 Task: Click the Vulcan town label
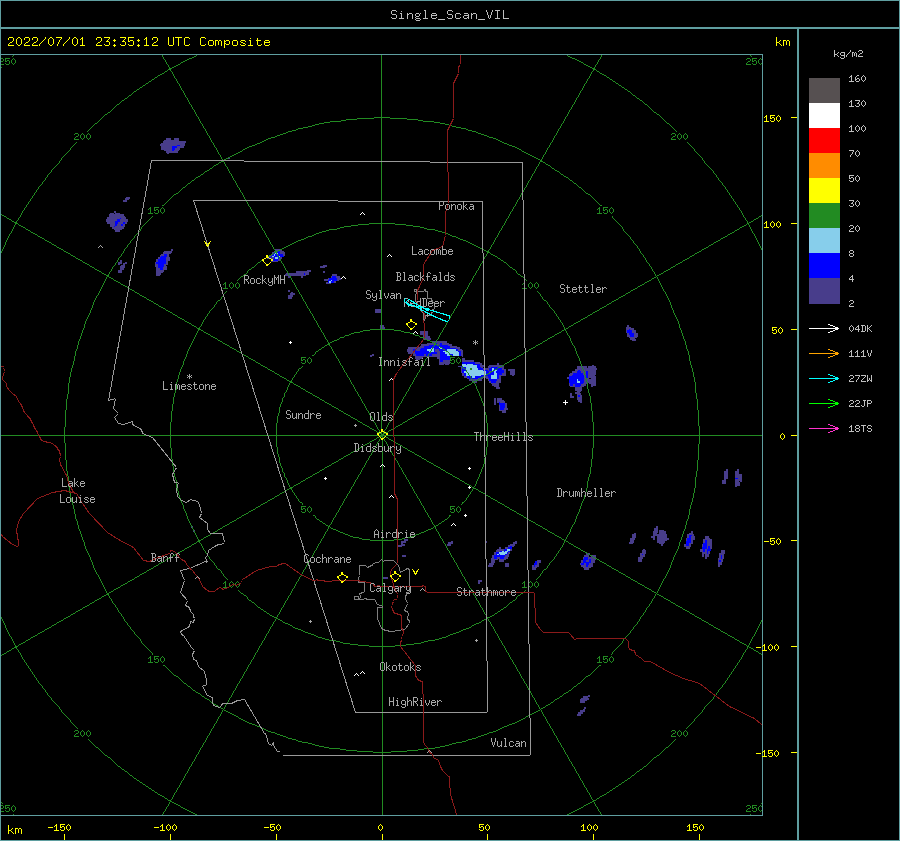508,743
